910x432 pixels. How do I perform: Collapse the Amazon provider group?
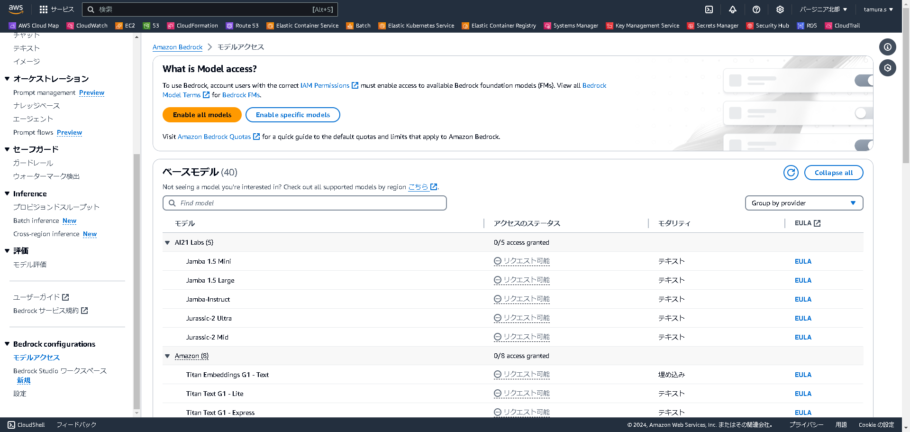coord(167,355)
